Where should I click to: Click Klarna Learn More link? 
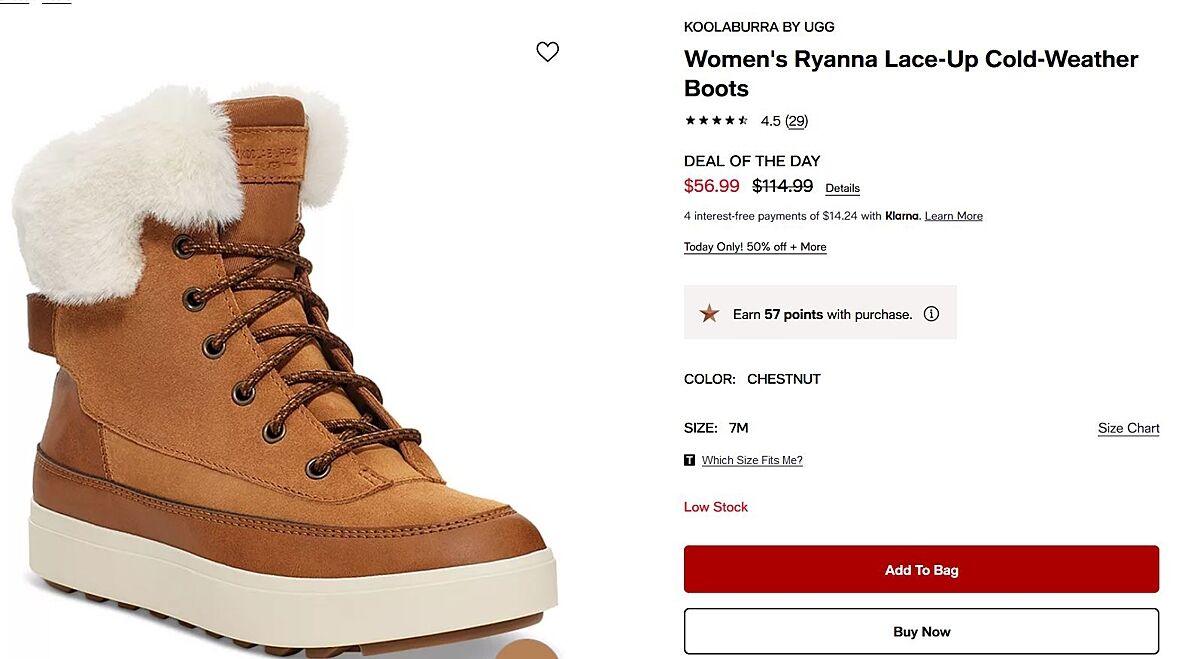tap(953, 216)
